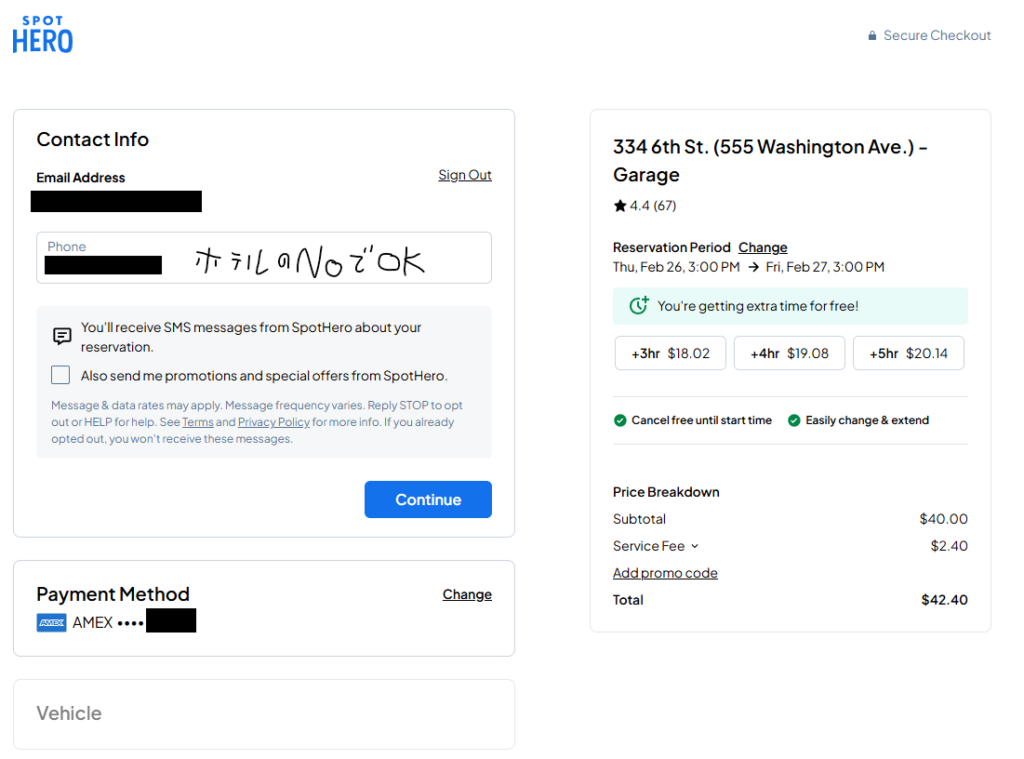Screen dimensions: 1024x759
Task: Select the +5hr $20.14 option
Action: [x=908, y=353]
